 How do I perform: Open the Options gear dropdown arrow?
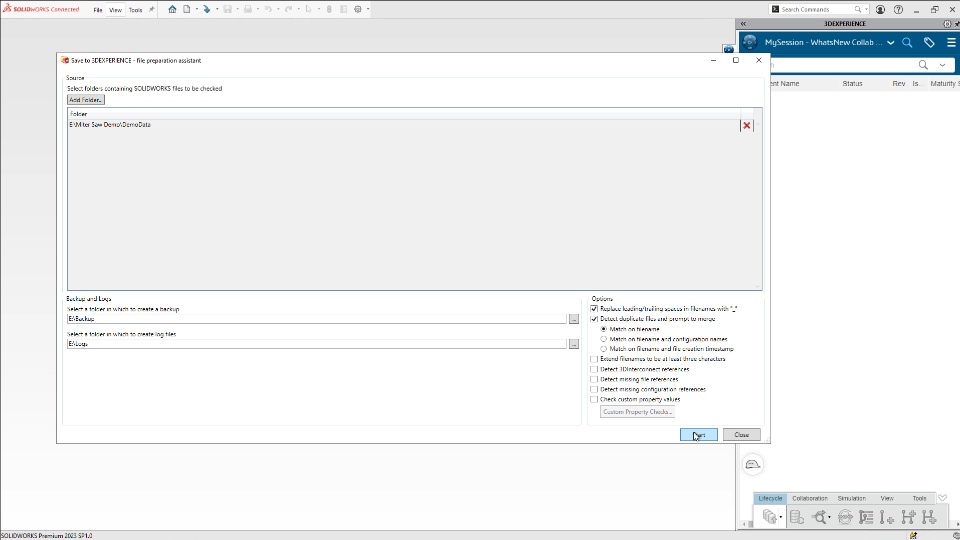(368, 9)
